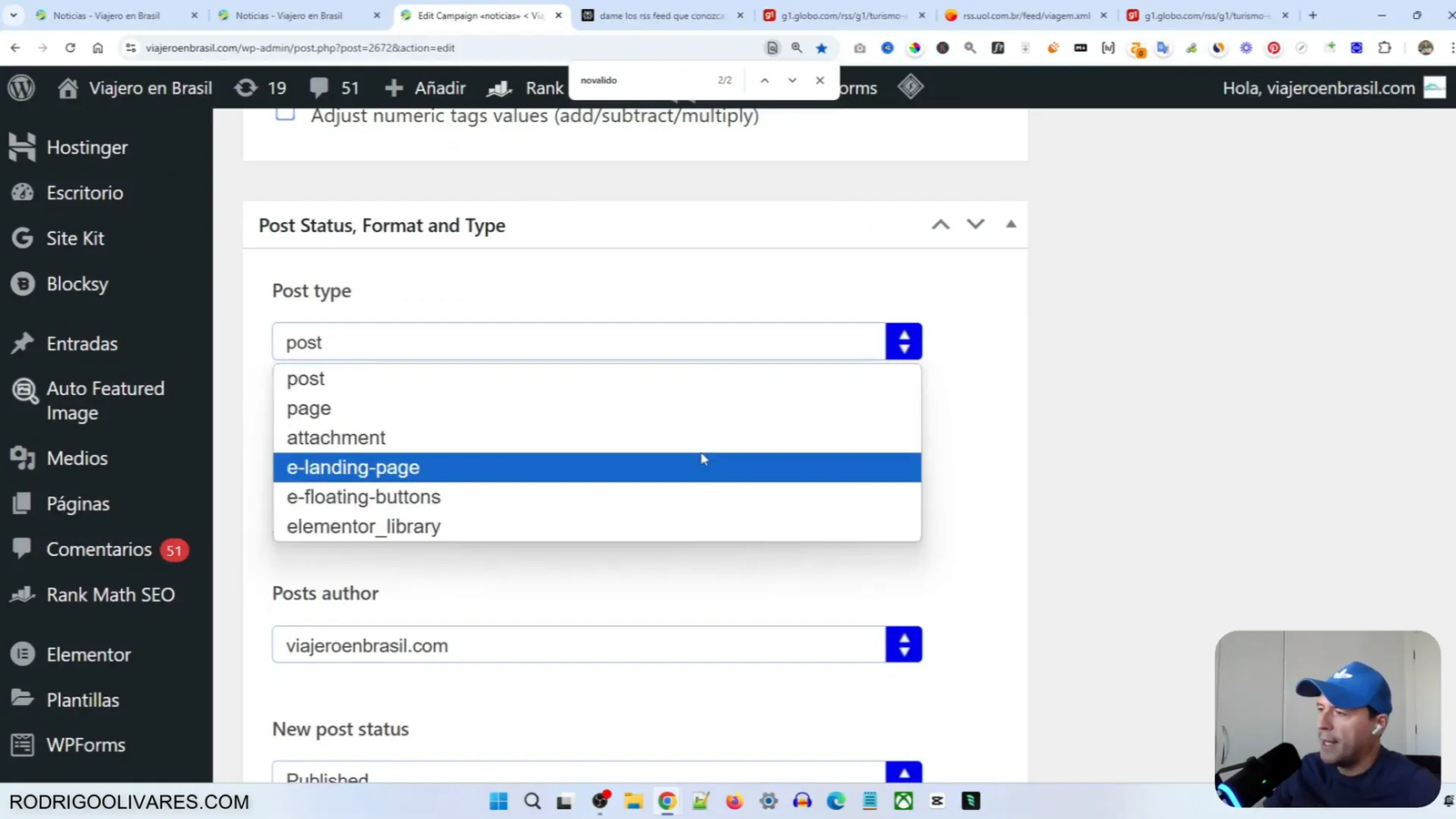The height and width of the screenshot is (819, 1456).
Task: Switch to the rss.uol.com.br feed tab
Action: coord(1026,15)
